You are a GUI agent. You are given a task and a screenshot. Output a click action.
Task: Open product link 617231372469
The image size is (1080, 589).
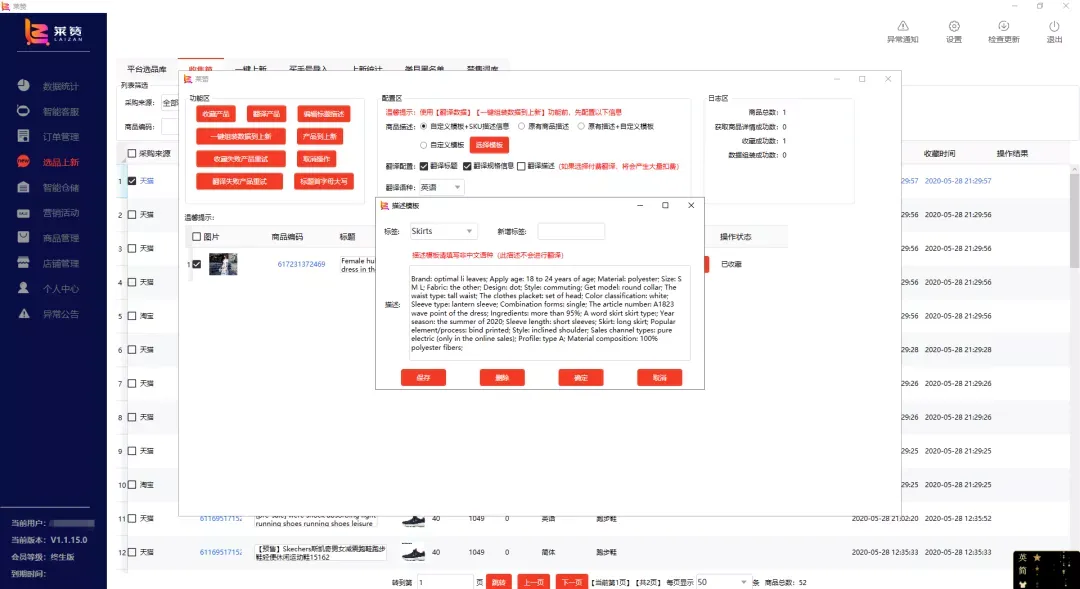click(301, 265)
